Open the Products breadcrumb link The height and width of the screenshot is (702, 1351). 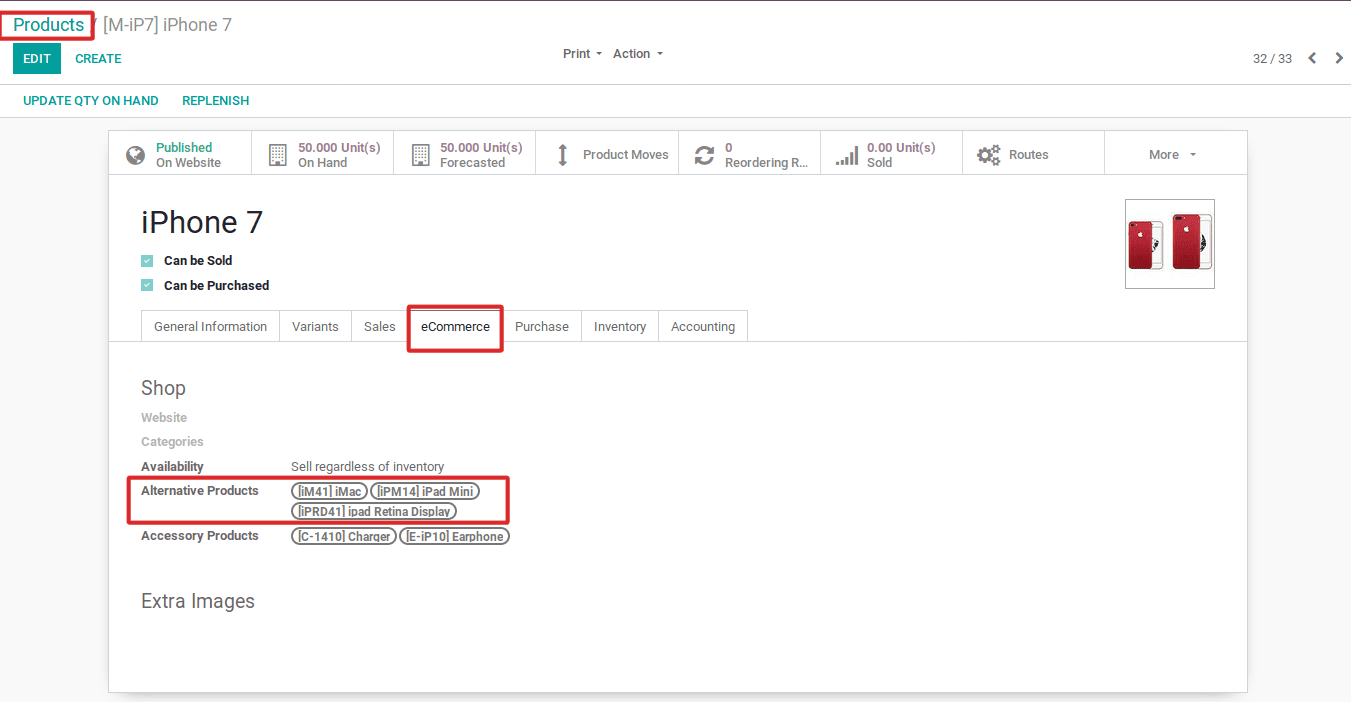49,25
